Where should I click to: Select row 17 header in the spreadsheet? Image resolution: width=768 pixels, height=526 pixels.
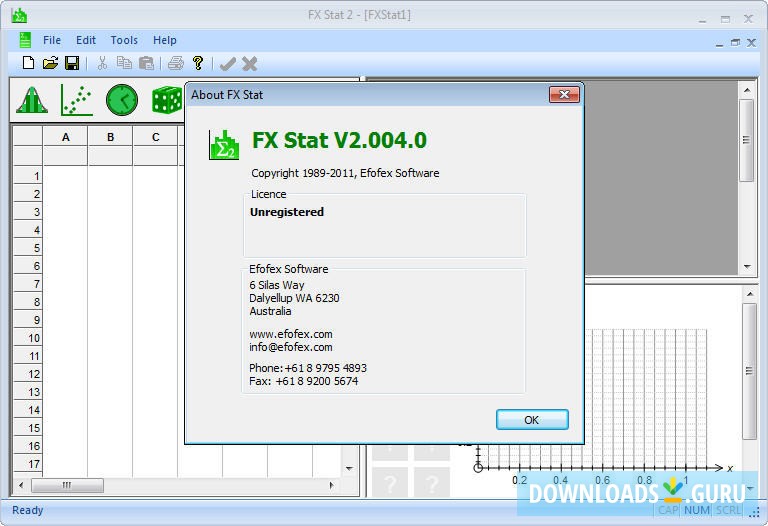point(28,463)
